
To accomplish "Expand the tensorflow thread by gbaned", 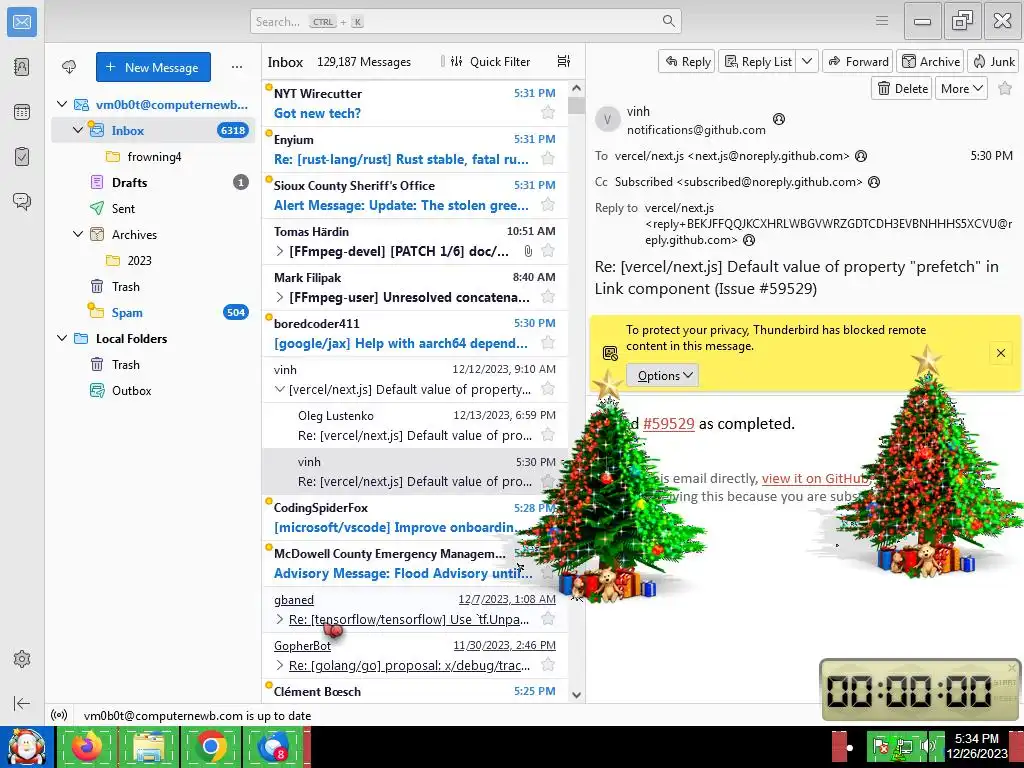I will (x=280, y=619).
